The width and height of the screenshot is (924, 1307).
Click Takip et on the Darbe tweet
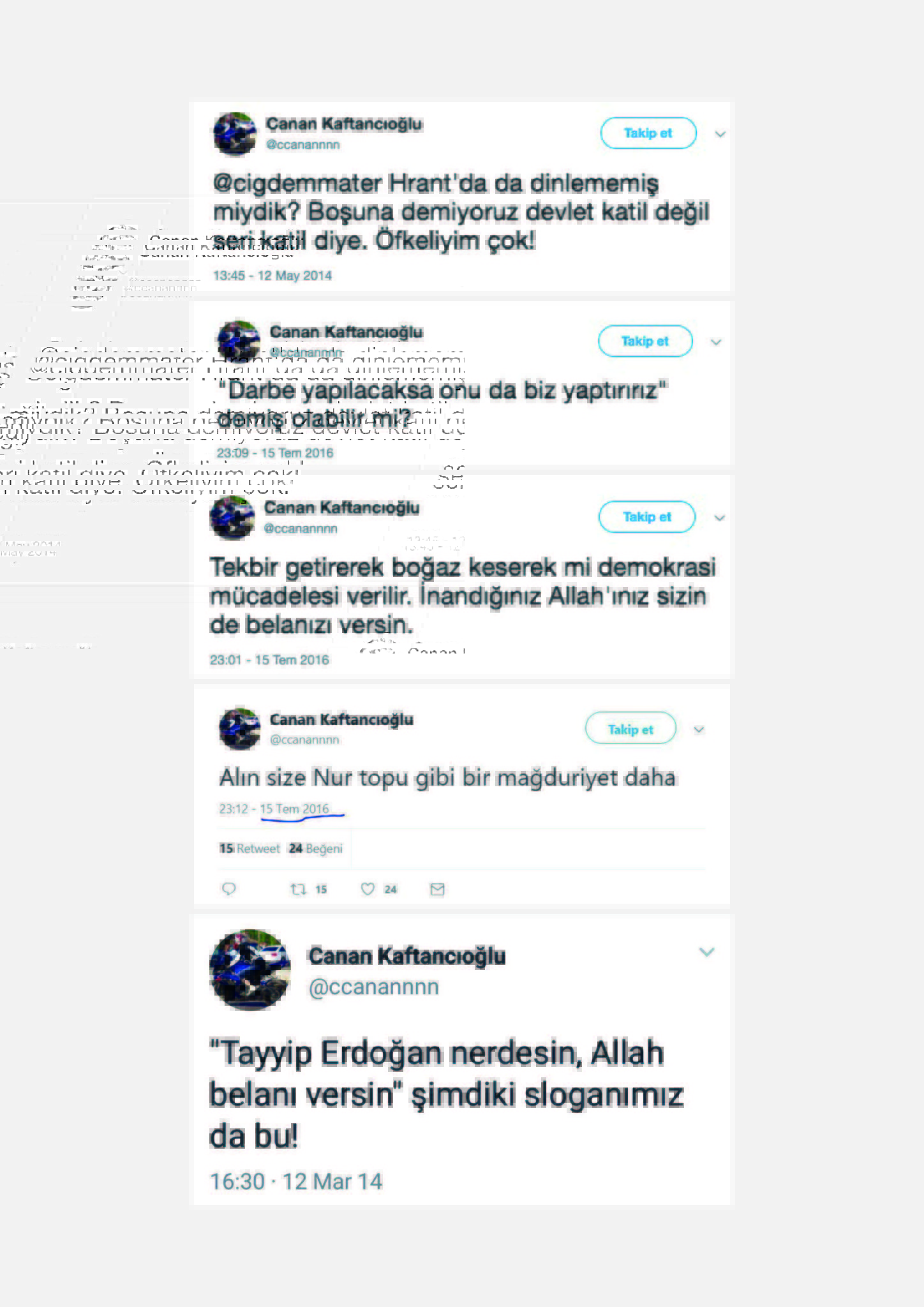tap(645, 341)
